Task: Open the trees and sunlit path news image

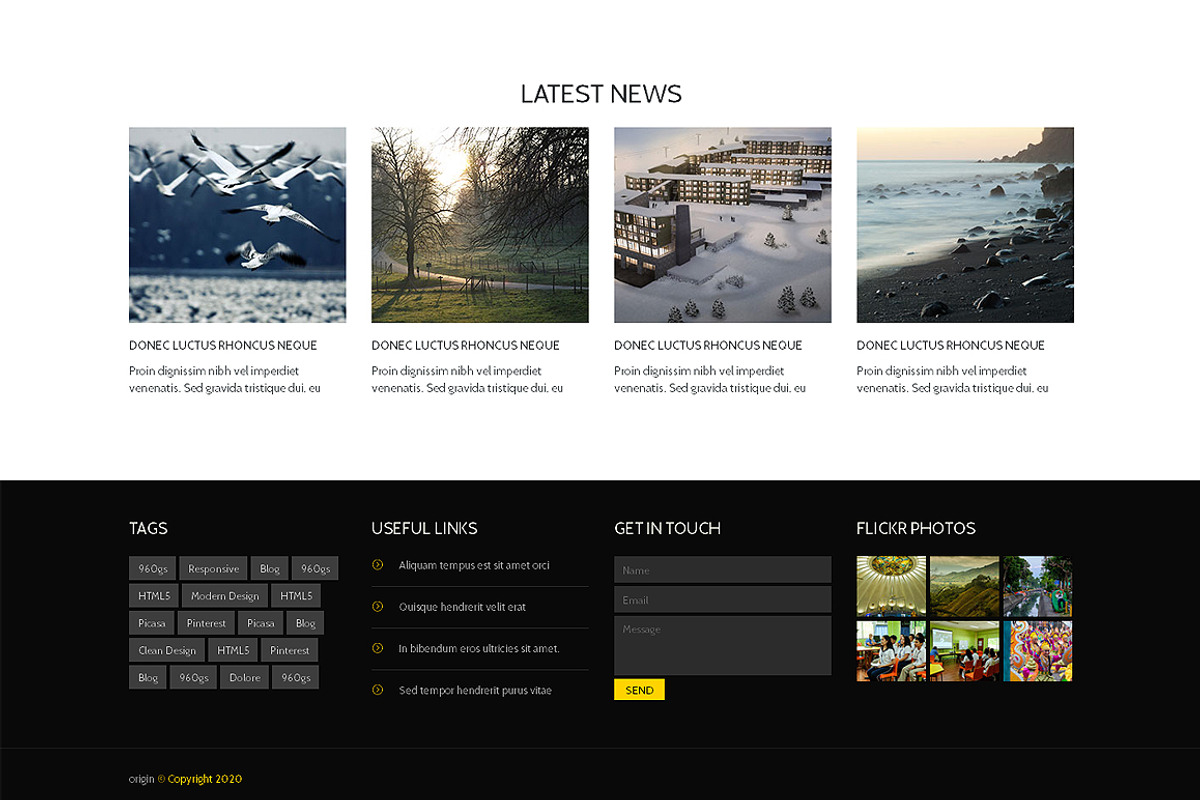Action: (x=480, y=225)
